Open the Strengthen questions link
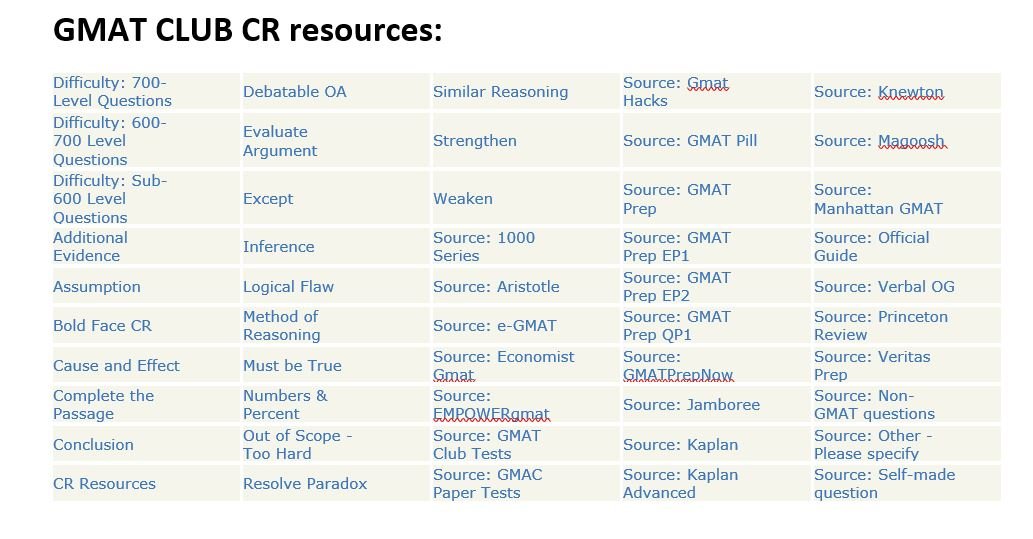Image resolution: width=1033 pixels, height=539 pixels. pos(475,141)
